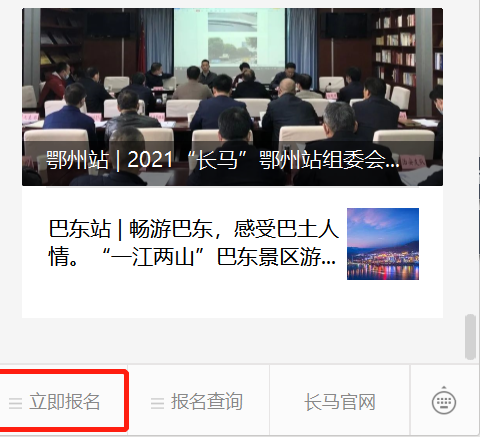Open the 巴东站 畅游巴东 article title

pos(193,243)
